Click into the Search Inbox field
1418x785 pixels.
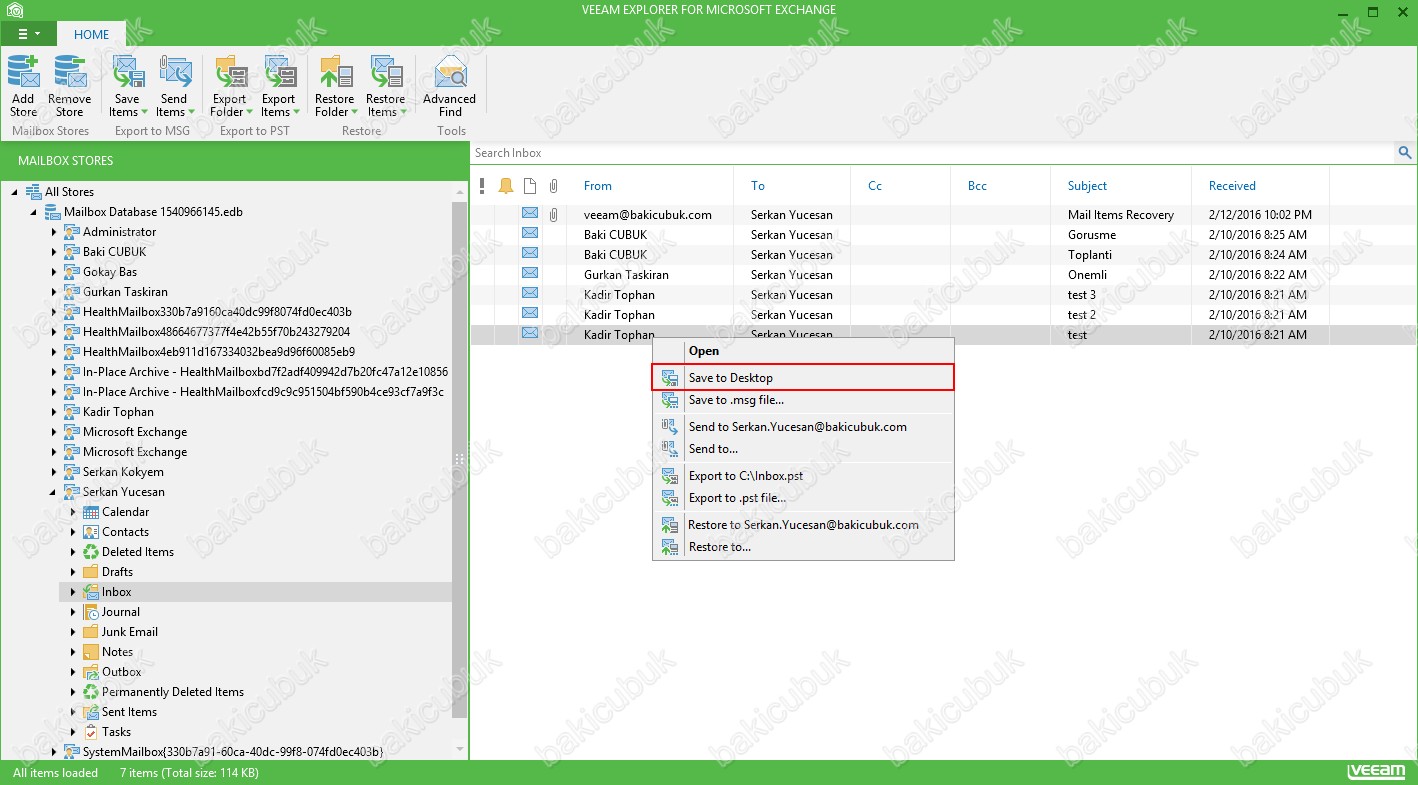point(933,153)
